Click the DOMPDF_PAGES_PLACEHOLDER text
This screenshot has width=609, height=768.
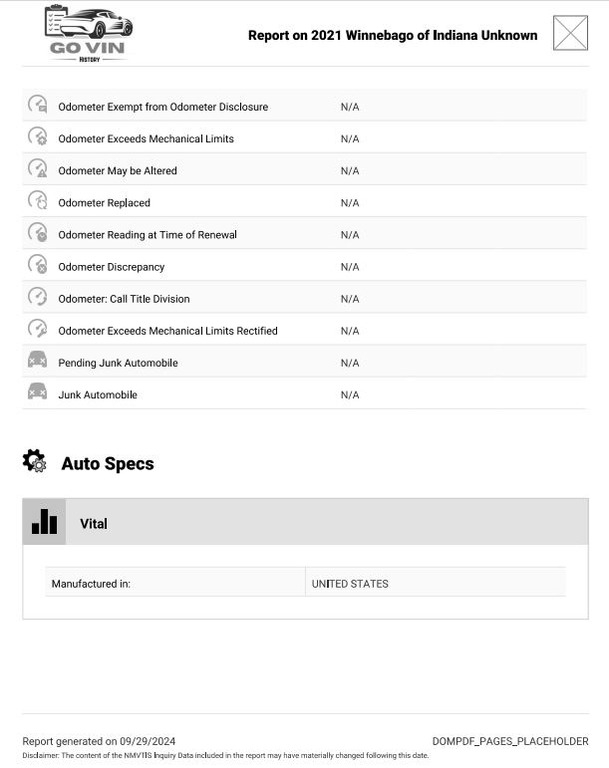tap(510, 741)
